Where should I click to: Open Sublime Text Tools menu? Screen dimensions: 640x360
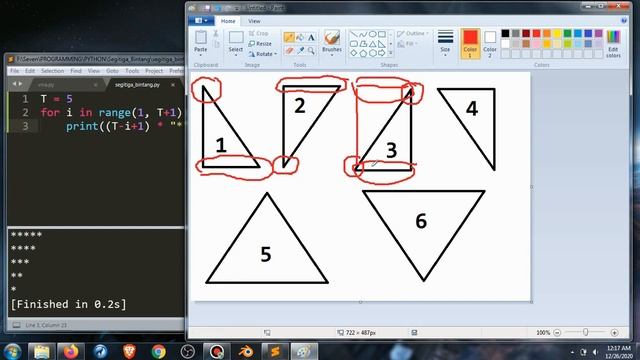pos(132,71)
